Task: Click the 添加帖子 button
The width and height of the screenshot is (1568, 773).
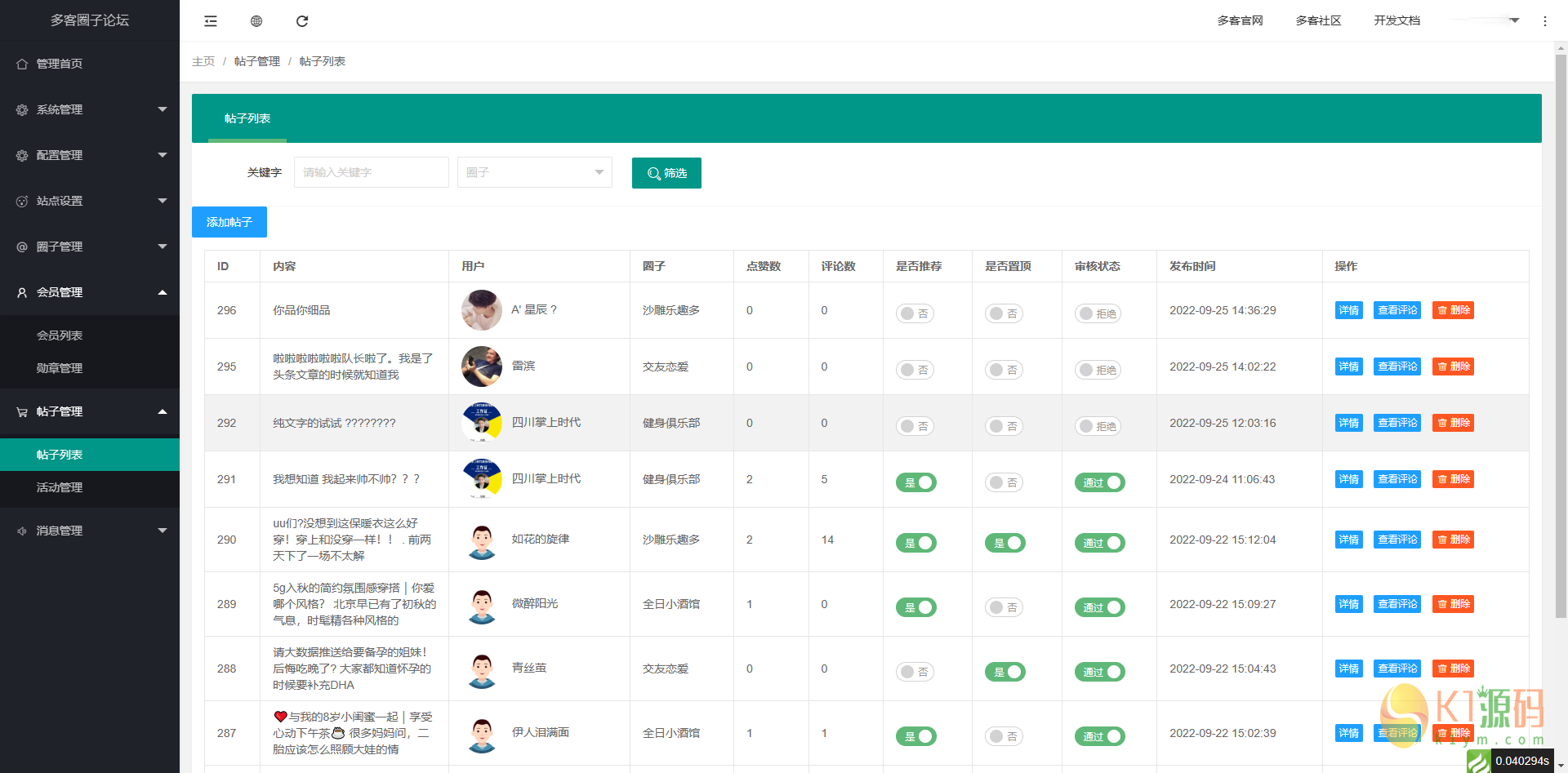Action: 229,222
